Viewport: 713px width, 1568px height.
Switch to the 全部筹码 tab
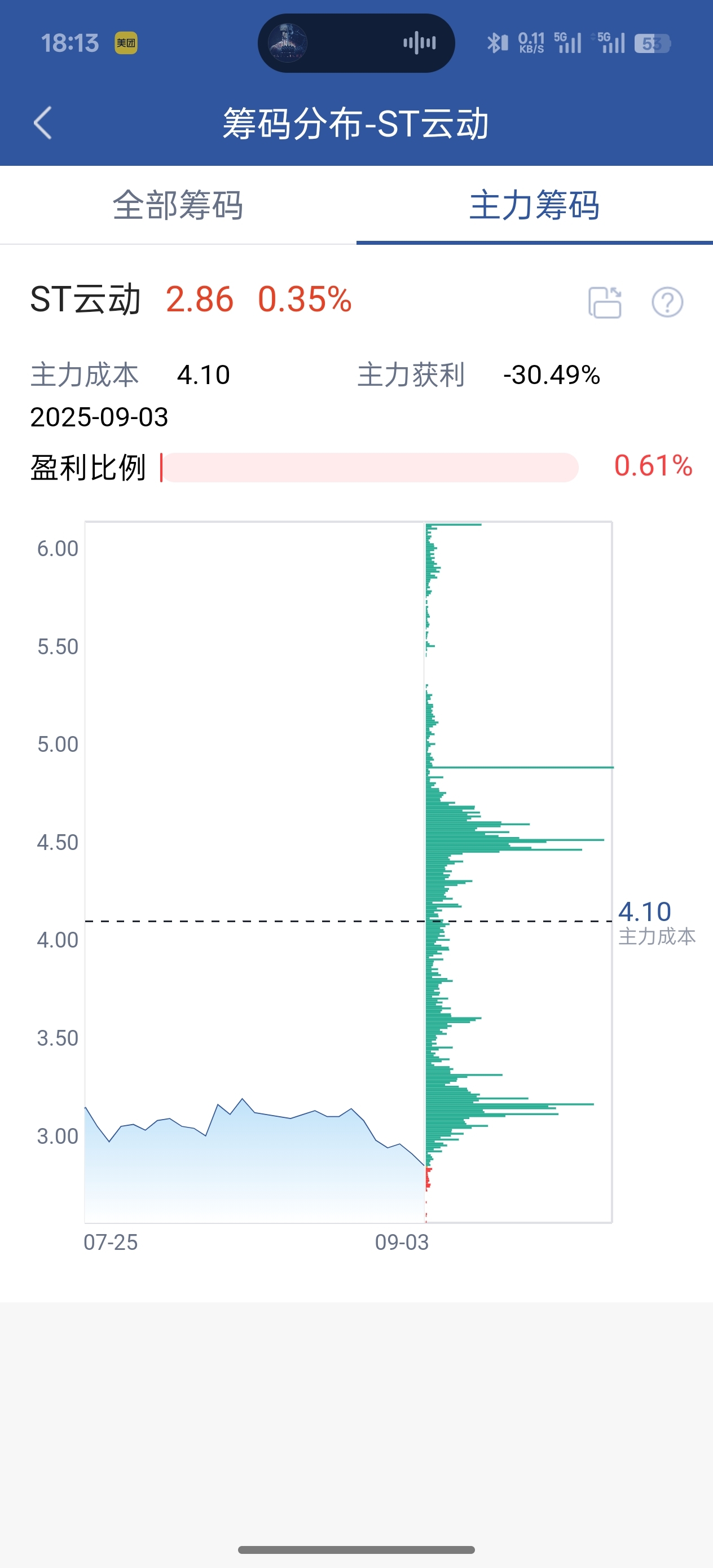point(178,205)
